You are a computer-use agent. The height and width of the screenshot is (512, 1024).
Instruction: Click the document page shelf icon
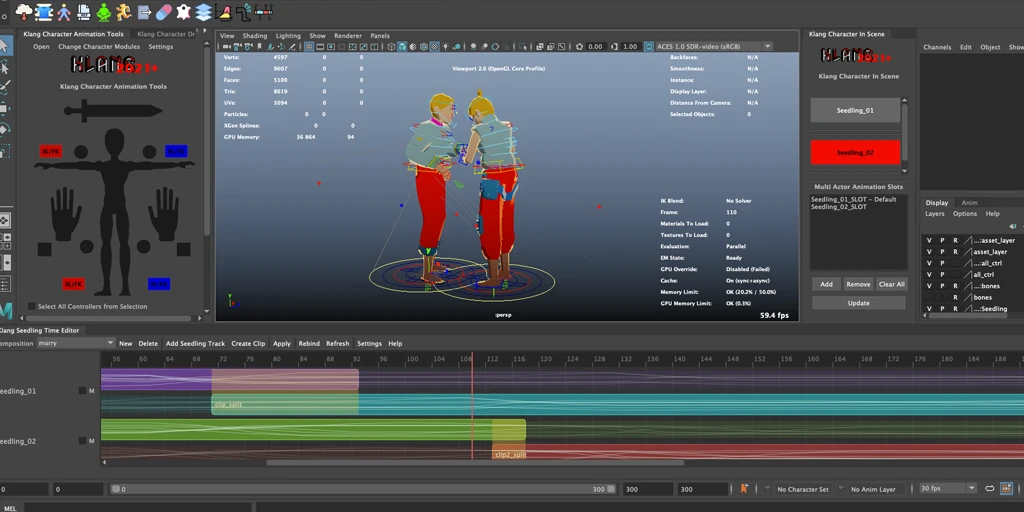click(84, 11)
